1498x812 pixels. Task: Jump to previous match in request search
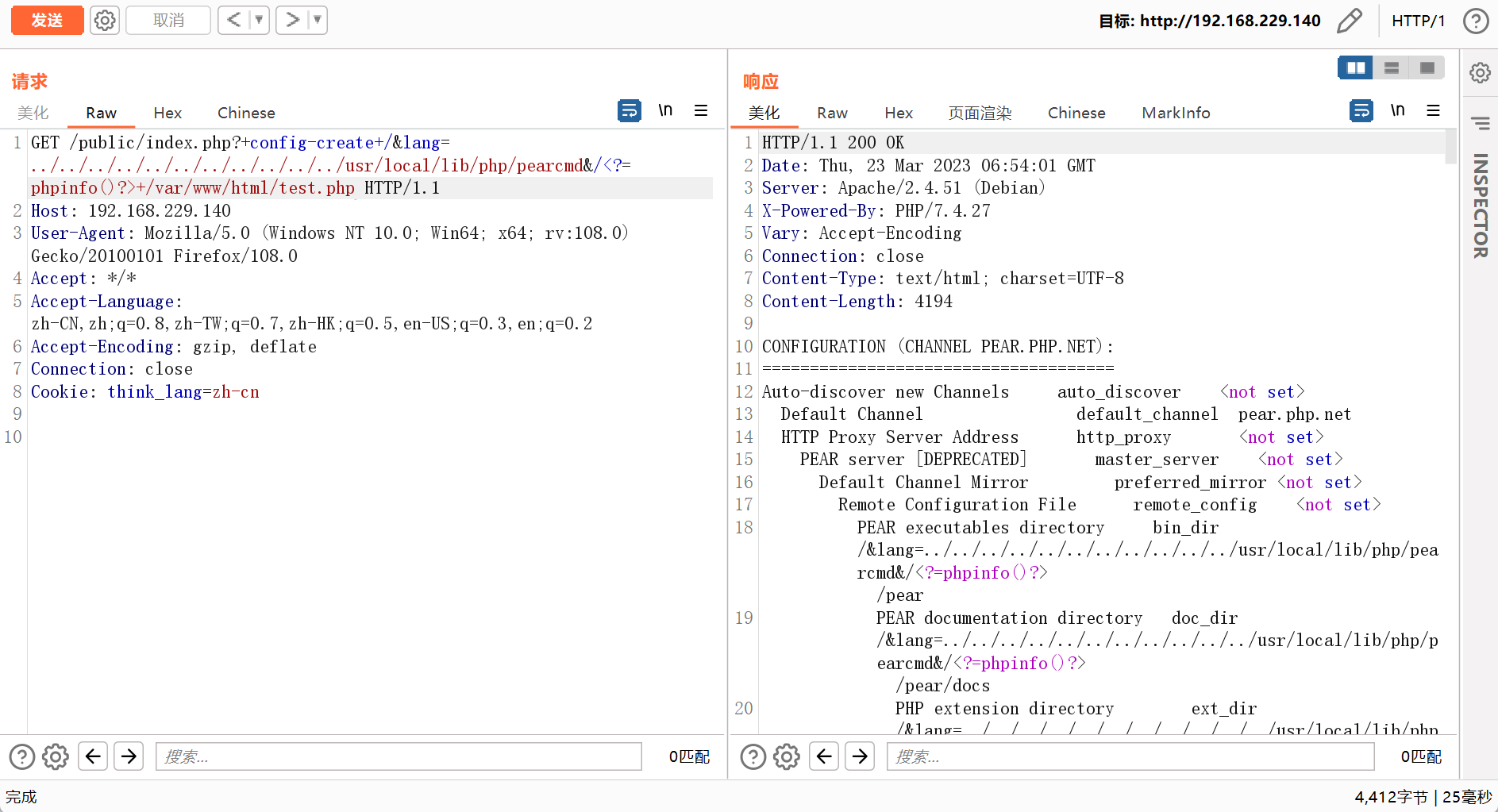93,756
